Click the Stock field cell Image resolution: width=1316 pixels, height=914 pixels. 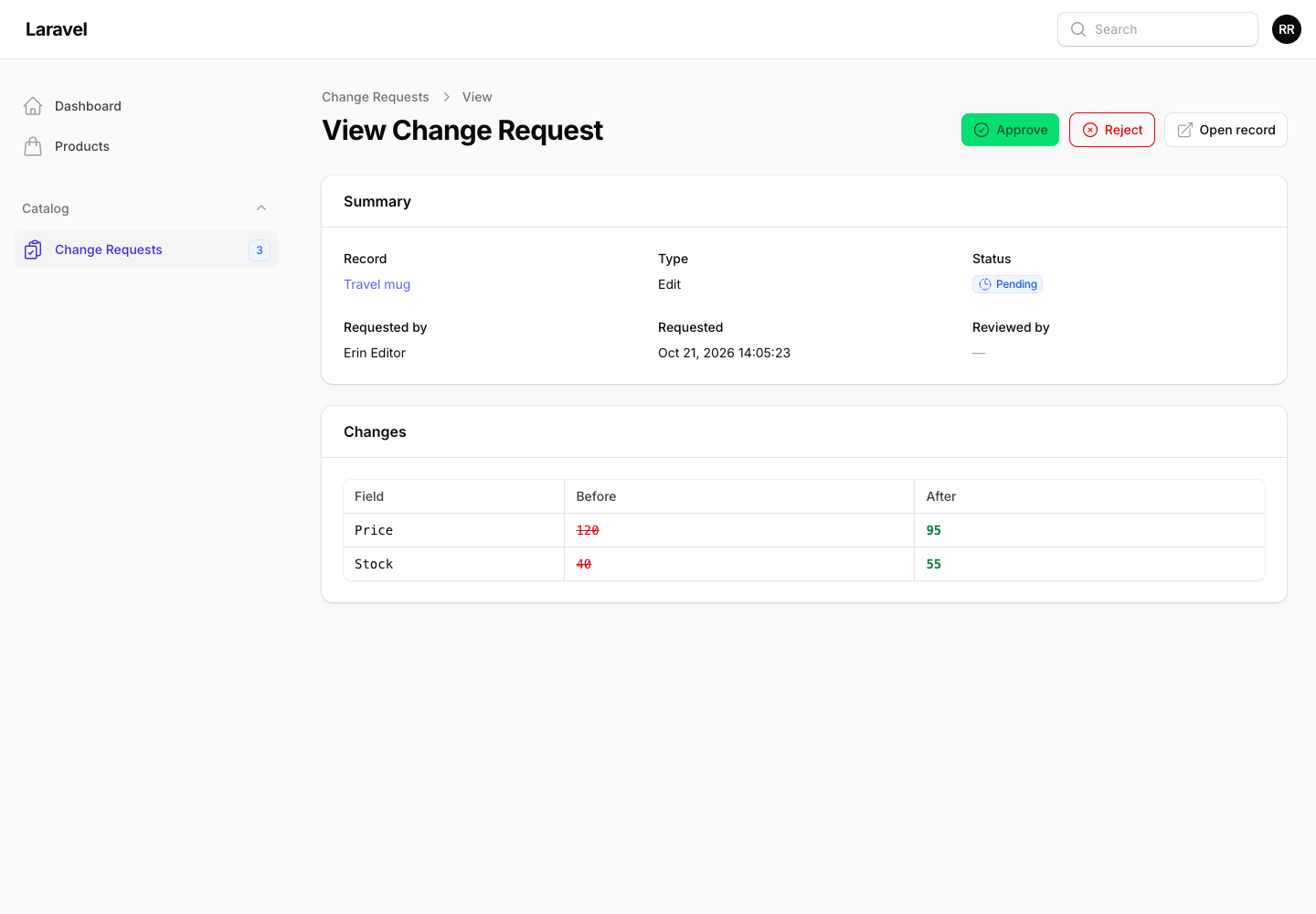[x=453, y=564]
